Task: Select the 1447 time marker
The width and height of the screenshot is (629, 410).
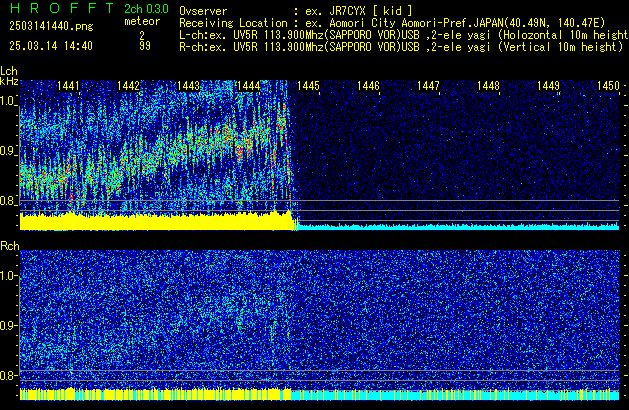Action: [x=428, y=86]
